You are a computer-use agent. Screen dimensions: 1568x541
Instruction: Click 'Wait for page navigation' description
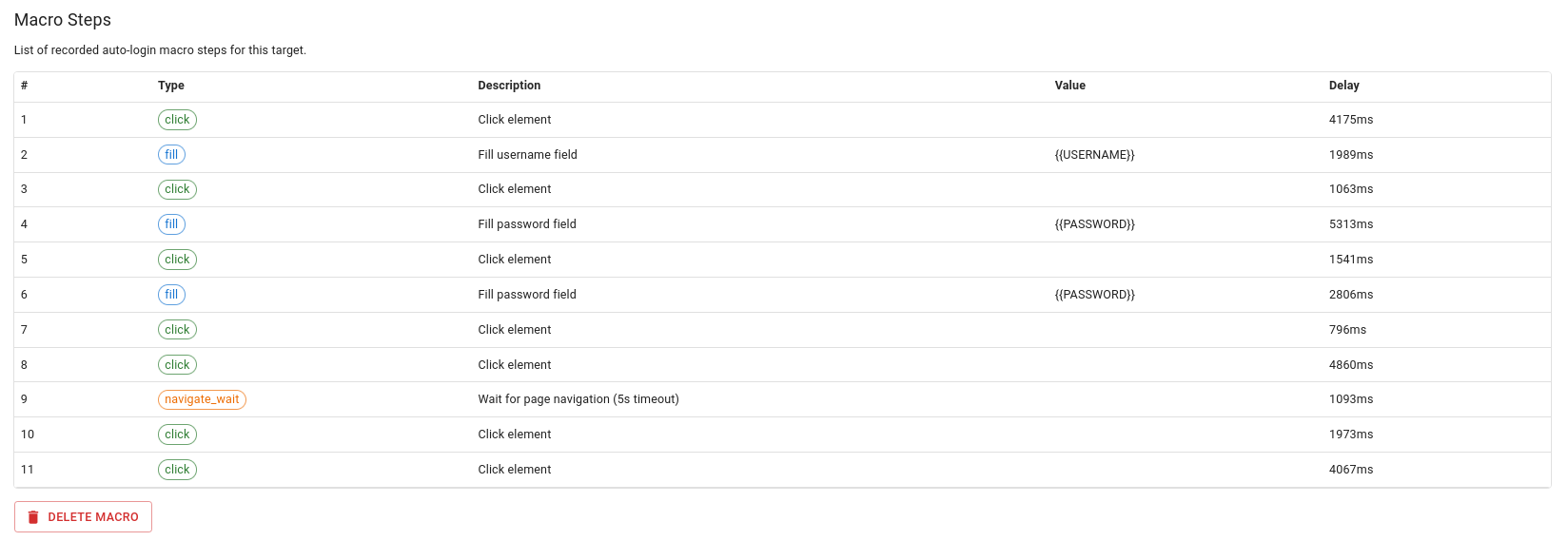578,399
